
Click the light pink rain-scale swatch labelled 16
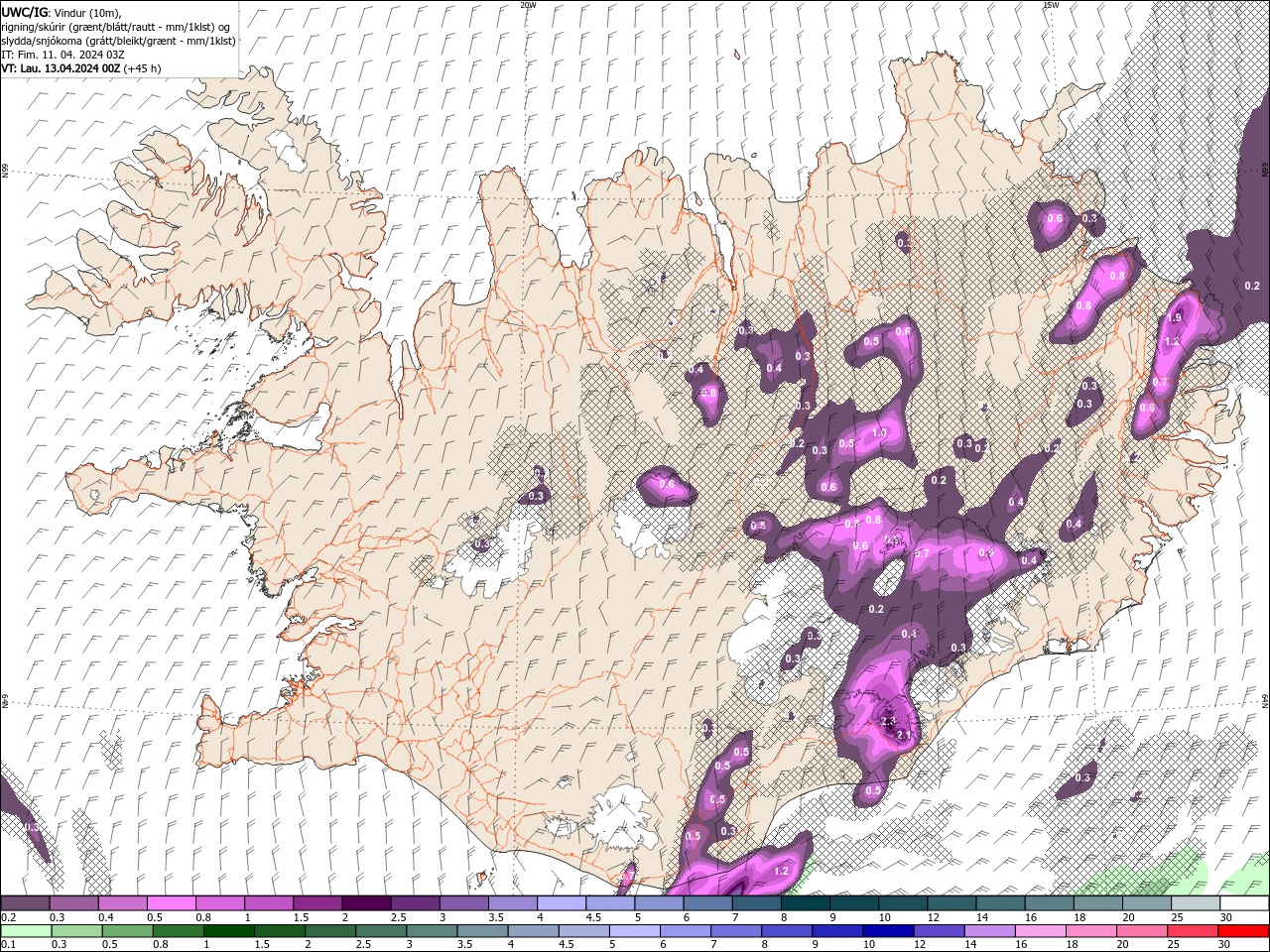[x=1039, y=931]
